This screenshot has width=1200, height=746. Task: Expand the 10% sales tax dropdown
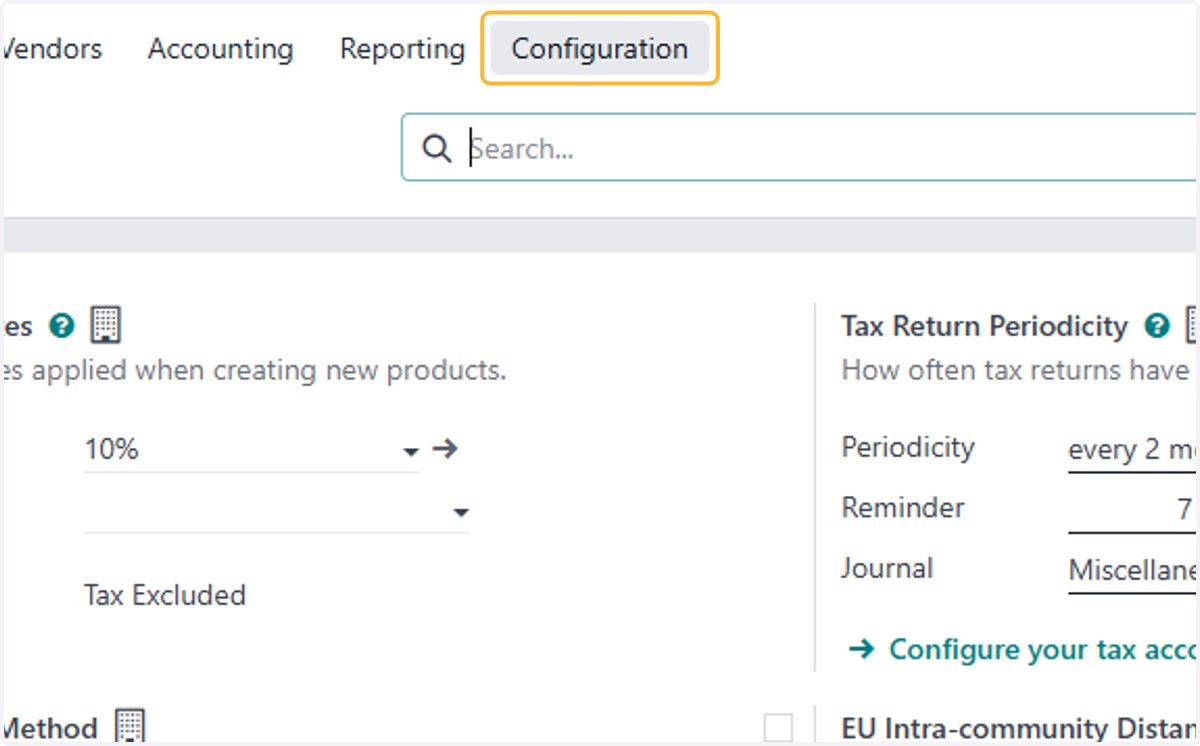[x=410, y=452]
